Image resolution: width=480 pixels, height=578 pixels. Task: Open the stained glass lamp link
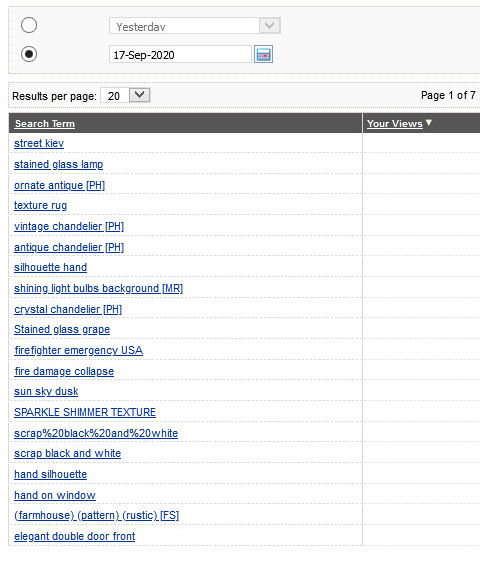pos(59,164)
